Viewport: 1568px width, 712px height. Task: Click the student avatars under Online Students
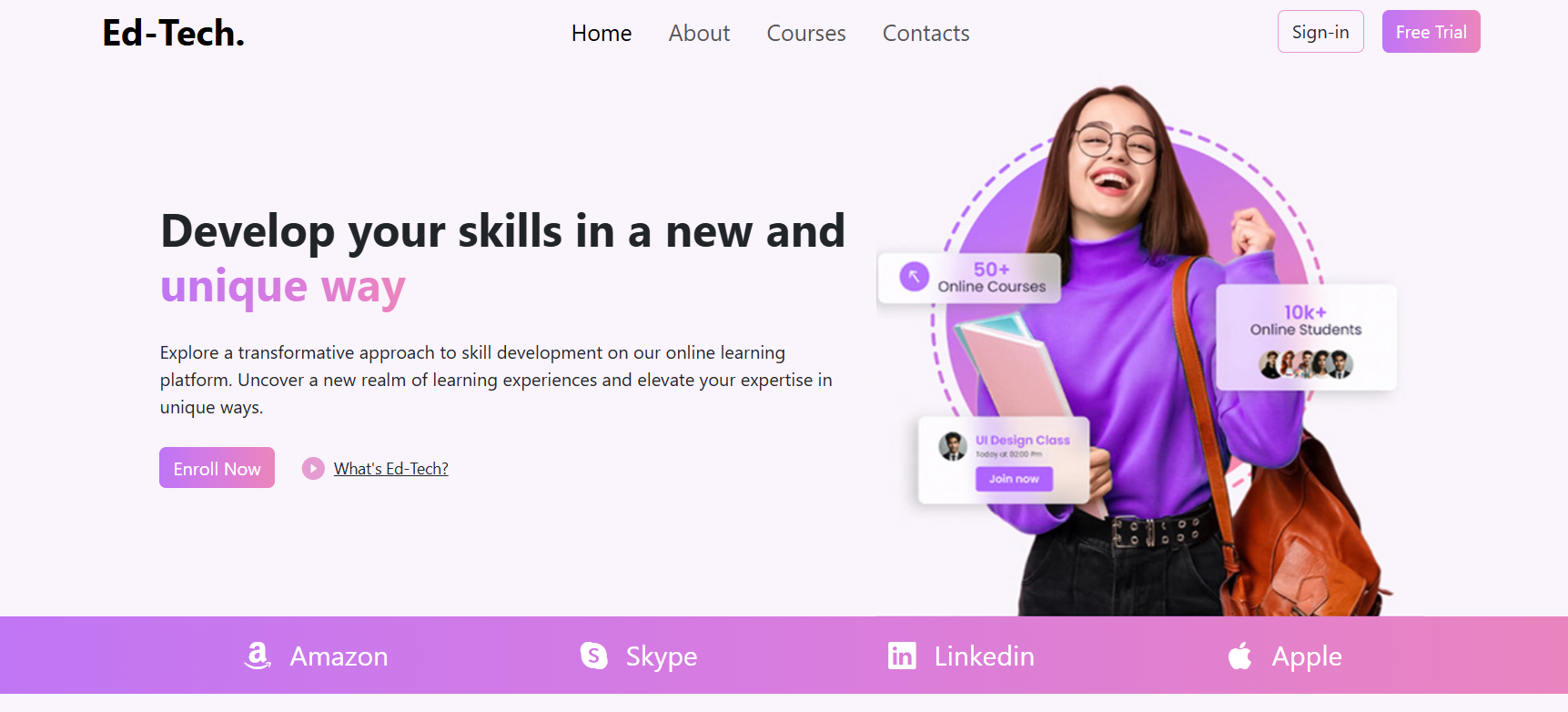pyautogui.click(x=1306, y=365)
